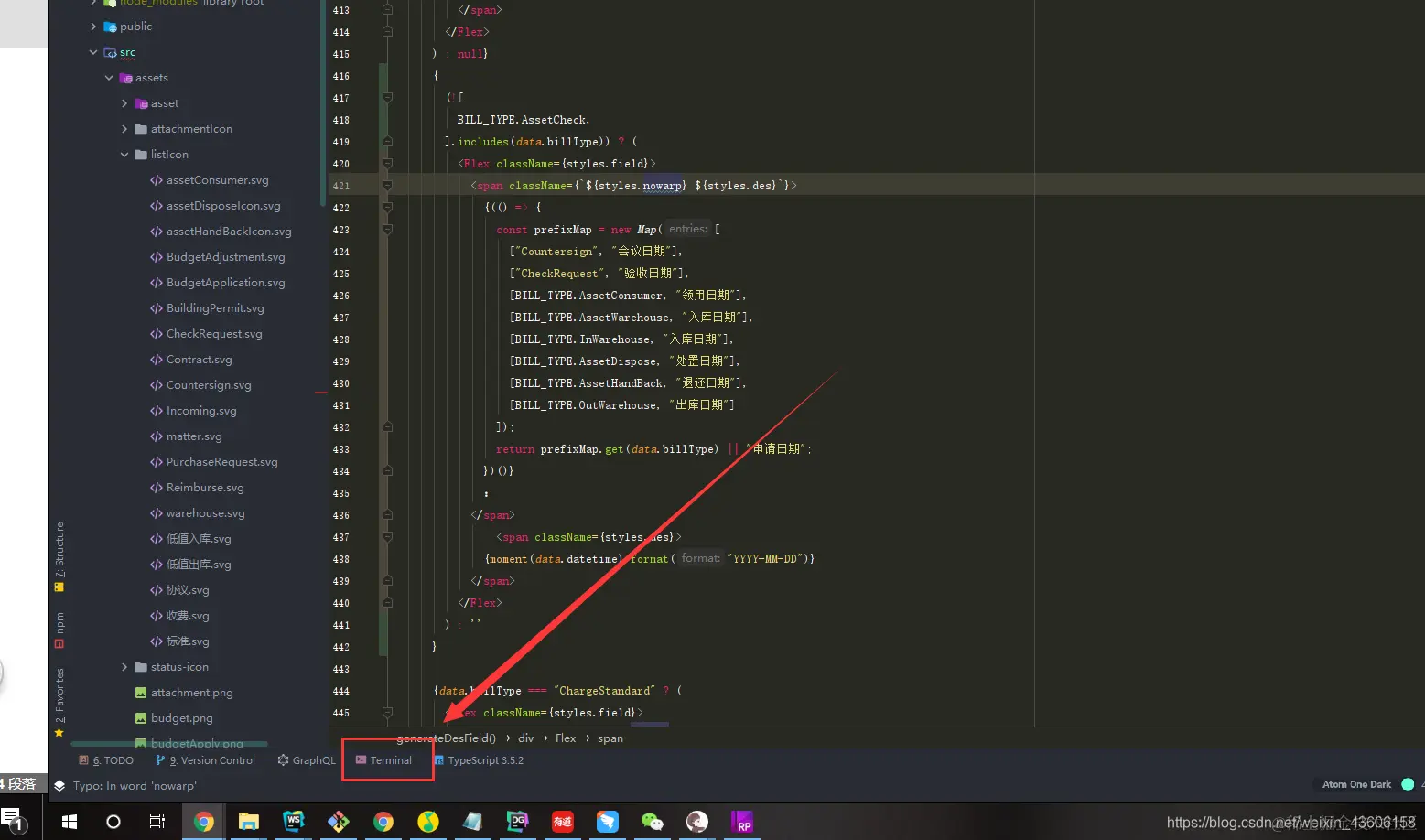Viewport: 1425px width, 840px height.
Task: Expand the public folder
Action: 93,27
